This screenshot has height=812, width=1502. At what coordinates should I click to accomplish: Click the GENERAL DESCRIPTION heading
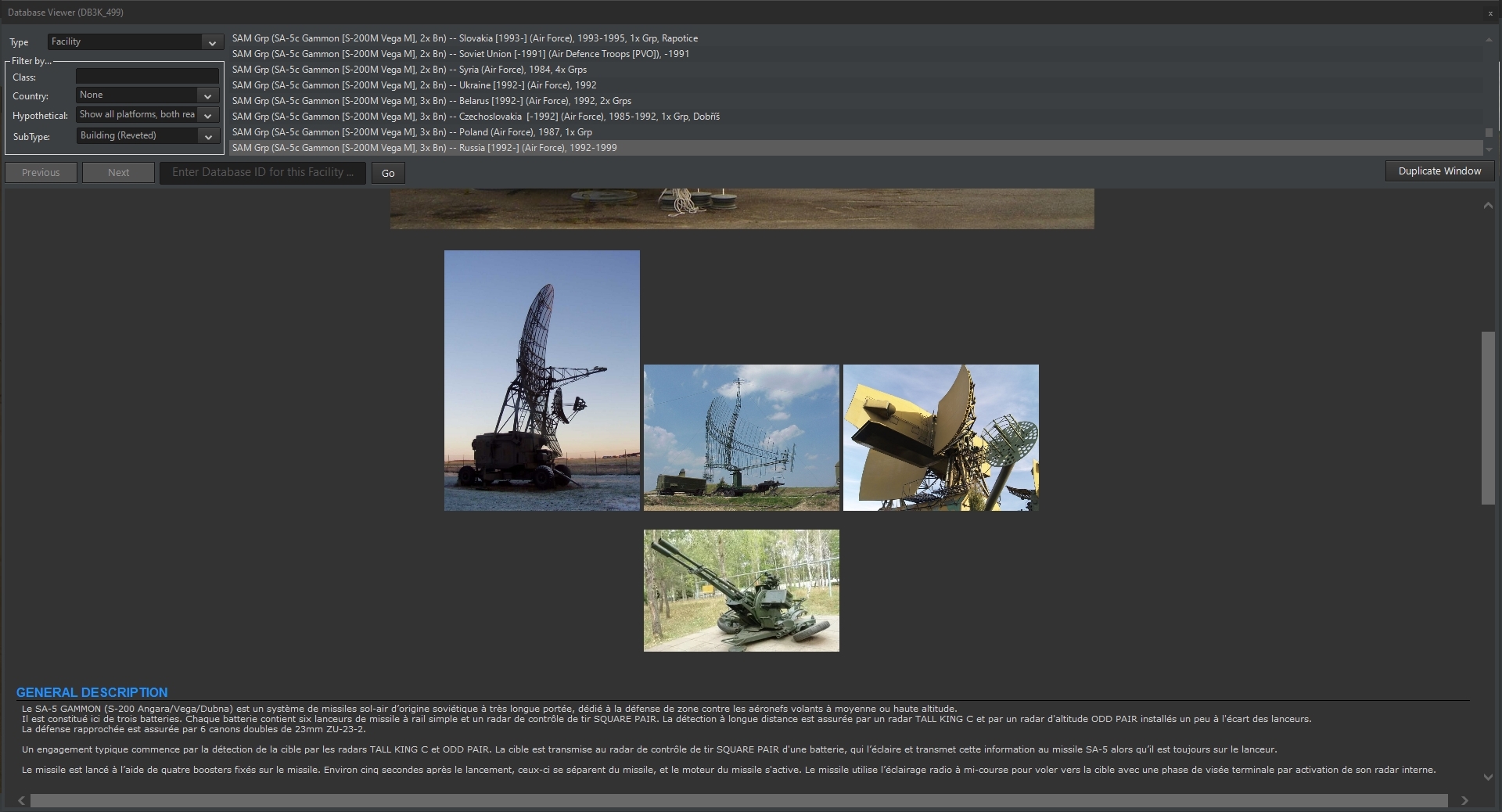pyautogui.click(x=92, y=692)
